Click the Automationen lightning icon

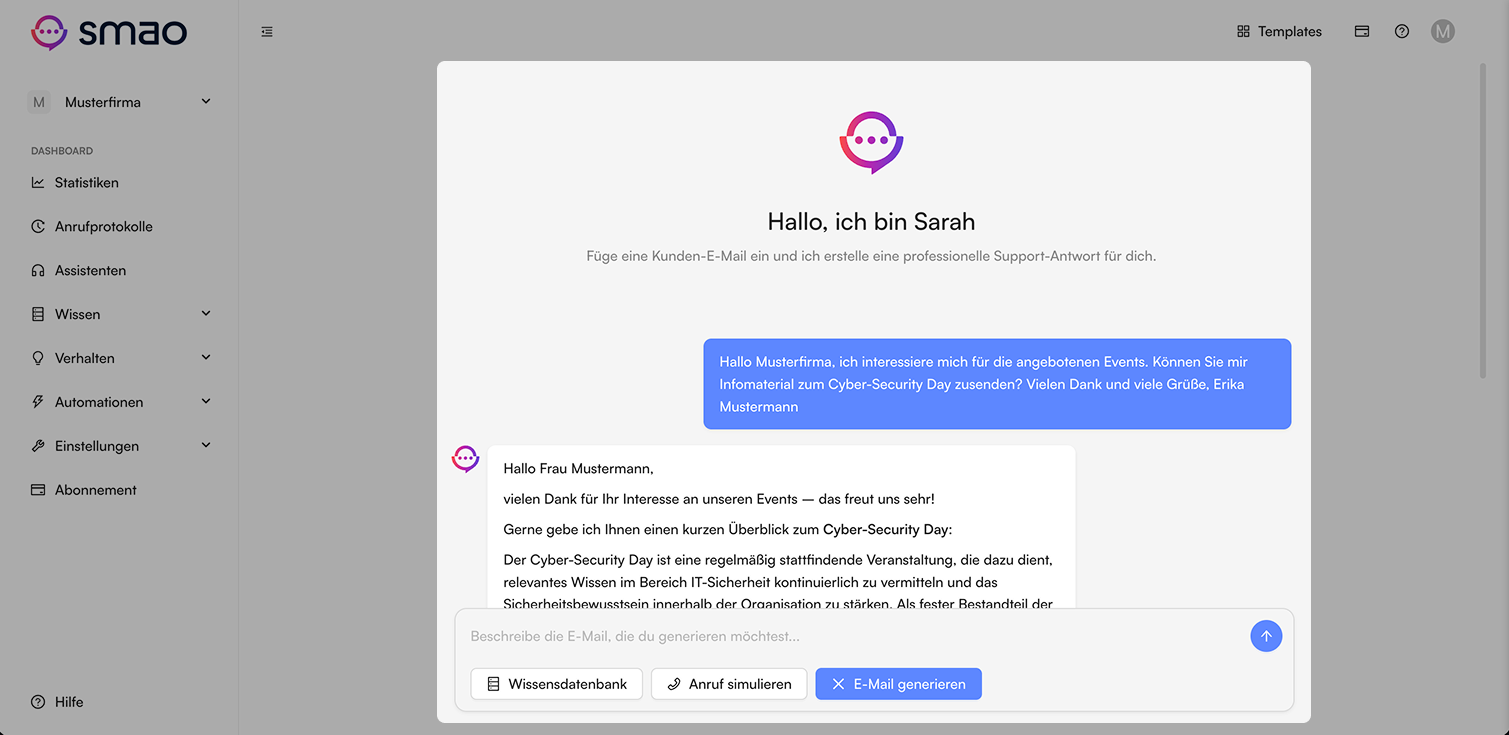coord(38,402)
